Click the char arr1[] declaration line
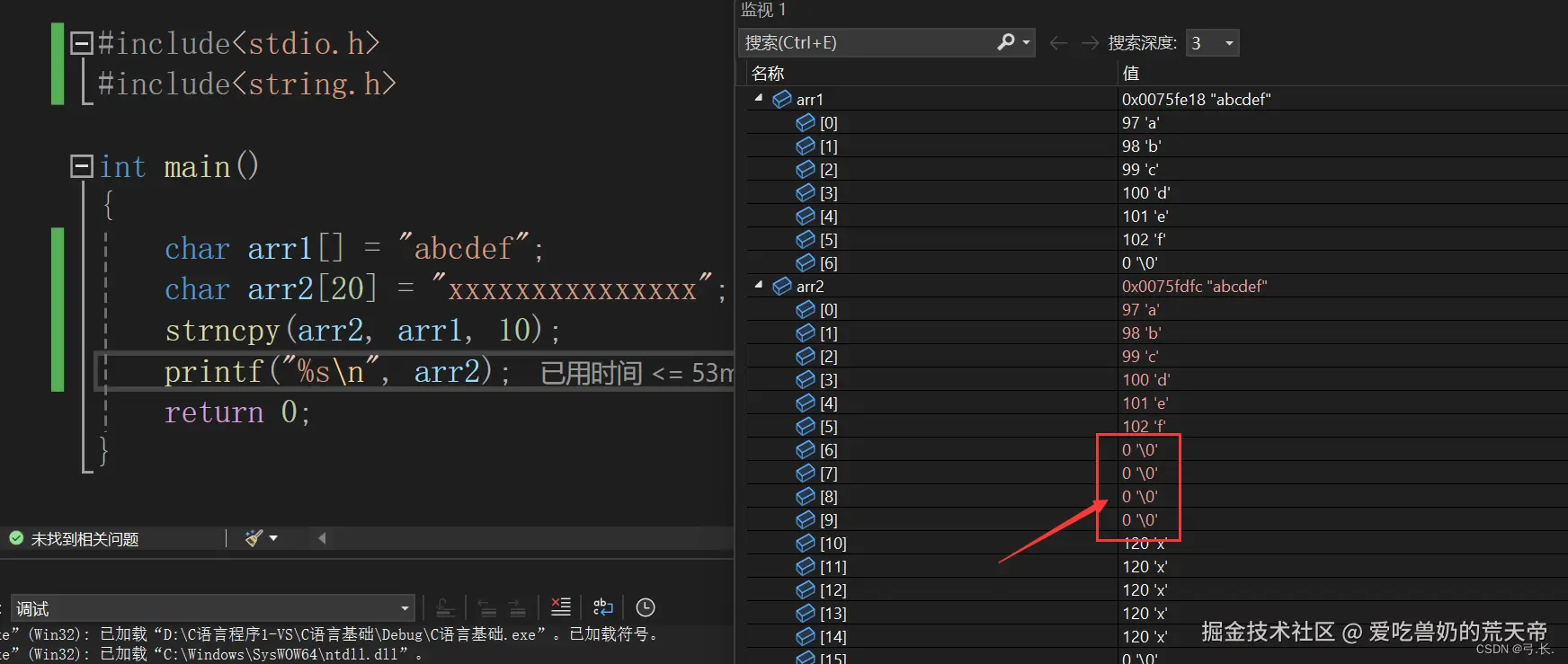 tap(354, 248)
